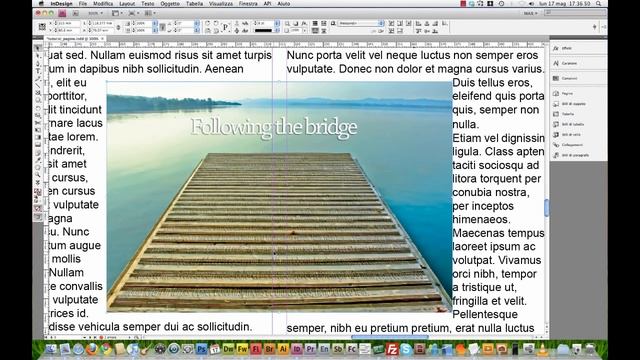Select the Zoom tool in toolbox
Viewport: 640px width, 360px height.
[38, 175]
